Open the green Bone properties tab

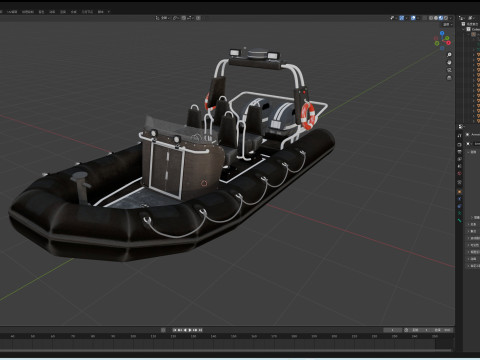coord(460,220)
